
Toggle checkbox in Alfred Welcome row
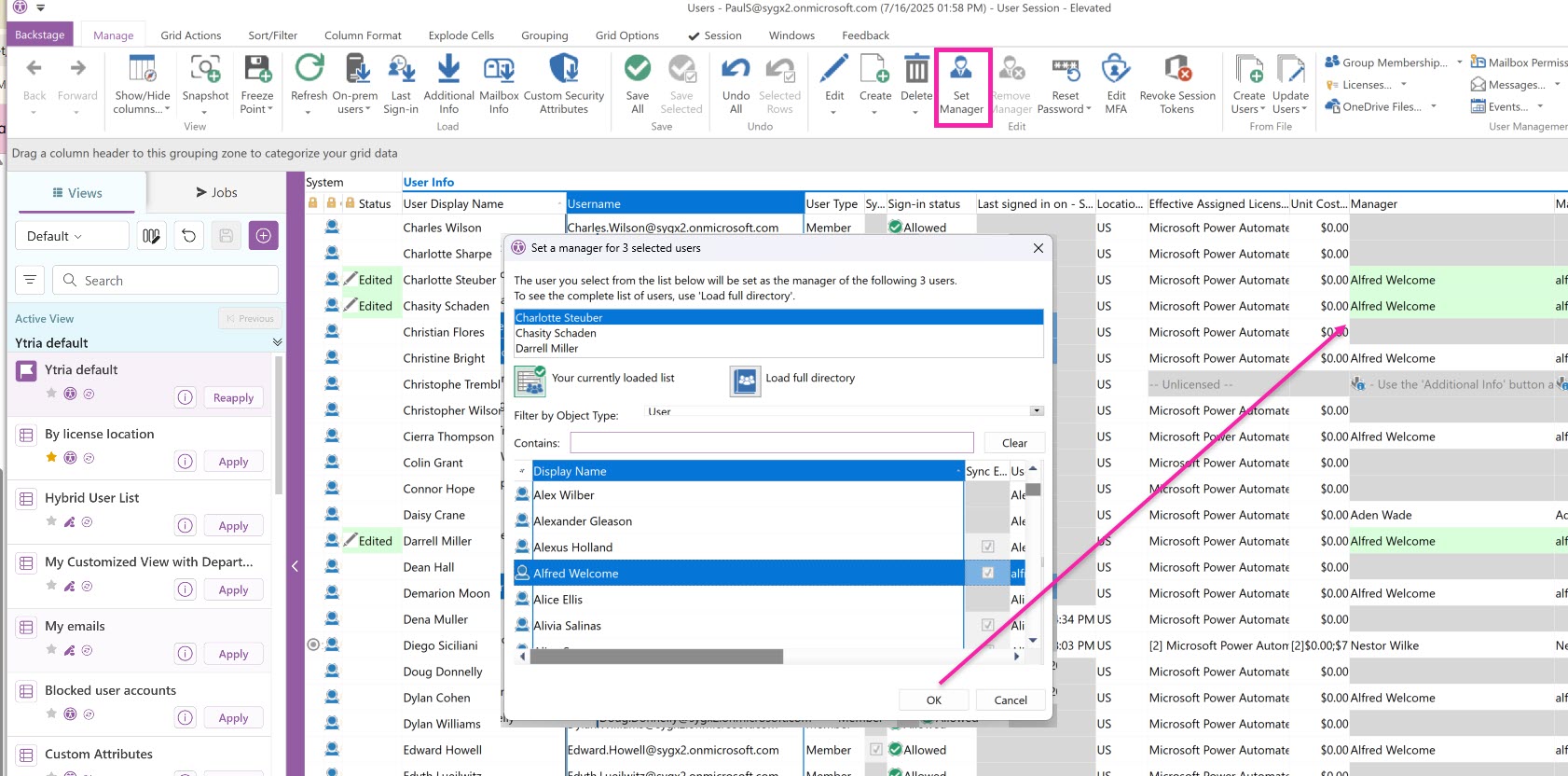[x=987, y=574]
